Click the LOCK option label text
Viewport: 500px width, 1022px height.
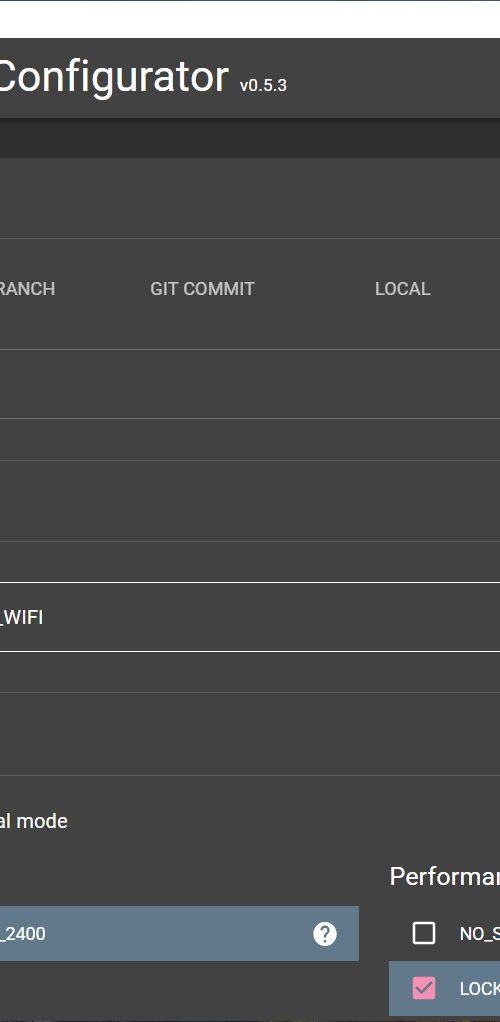click(479, 989)
